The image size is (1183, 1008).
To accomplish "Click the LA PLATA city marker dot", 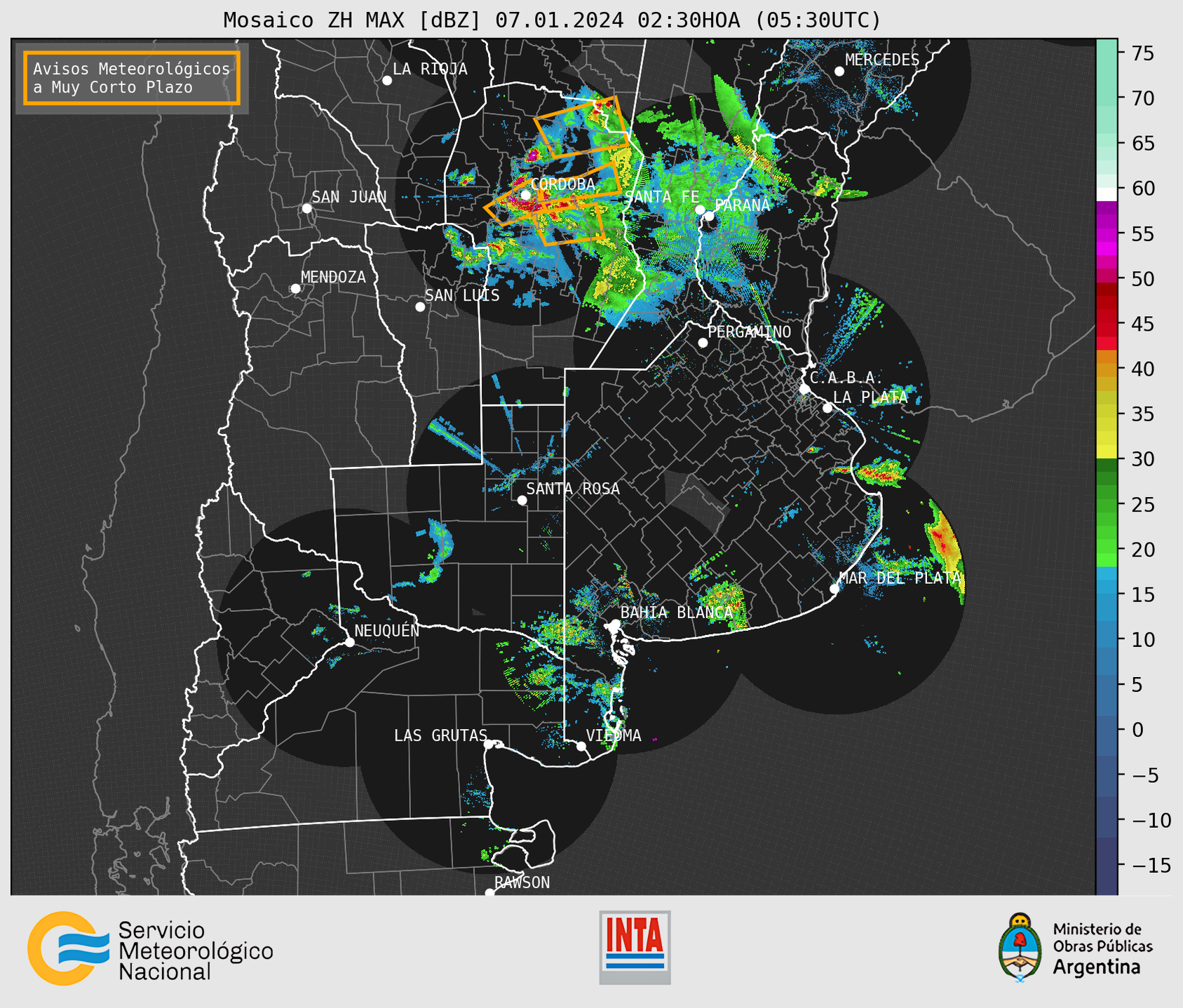I will click(x=827, y=408).
